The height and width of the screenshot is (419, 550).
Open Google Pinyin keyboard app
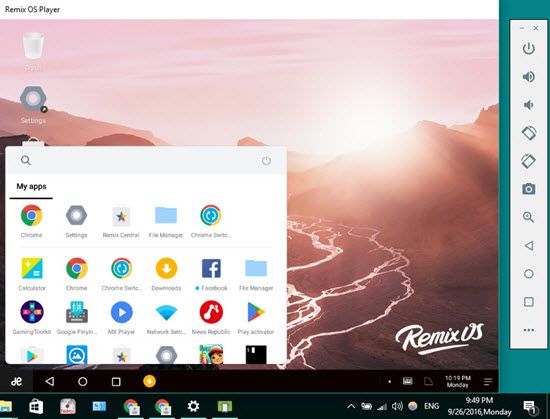(x=77, y=317)
